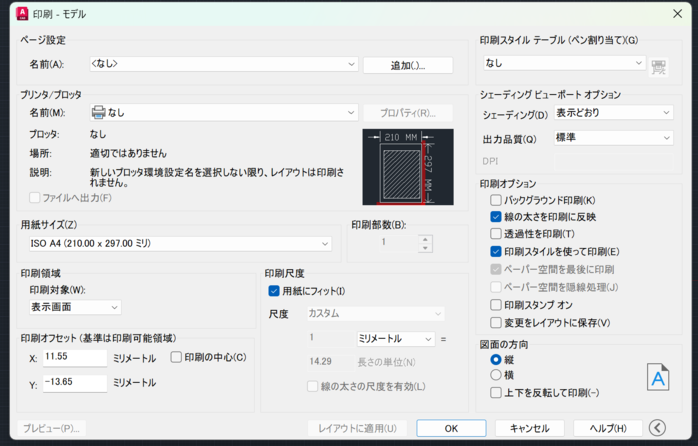
Task: Open the ミリメートル scale unit dropdown
Action: (x=395, y=339)
